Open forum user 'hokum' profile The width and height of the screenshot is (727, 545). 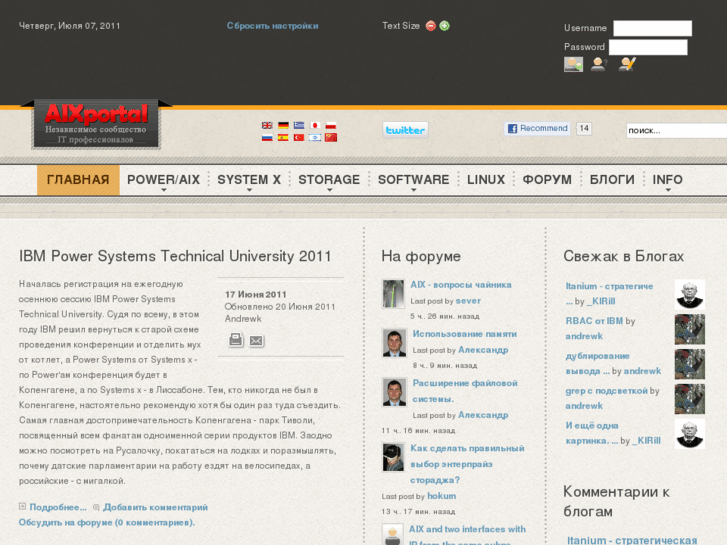pos(441,496)
